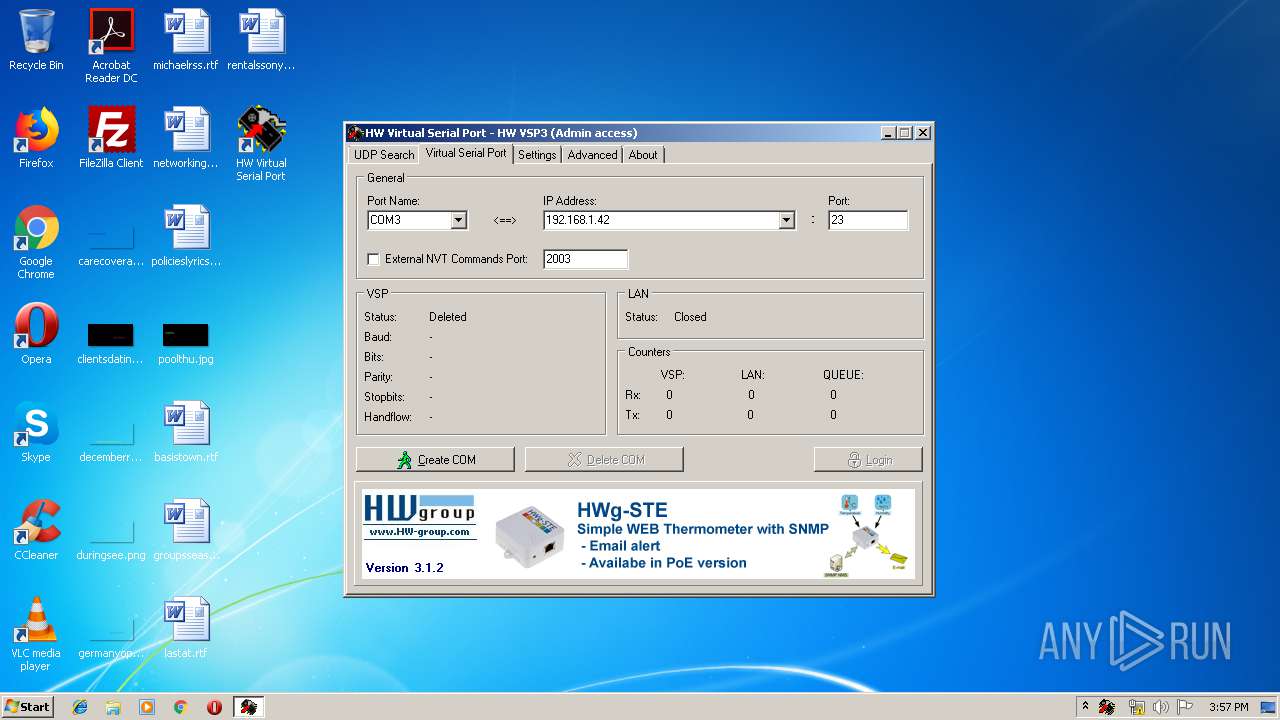Launch HW Virtual Serial Port shortcut
Image resolution: width=1280 pixels, height=720 pixels.
(261, 144)
